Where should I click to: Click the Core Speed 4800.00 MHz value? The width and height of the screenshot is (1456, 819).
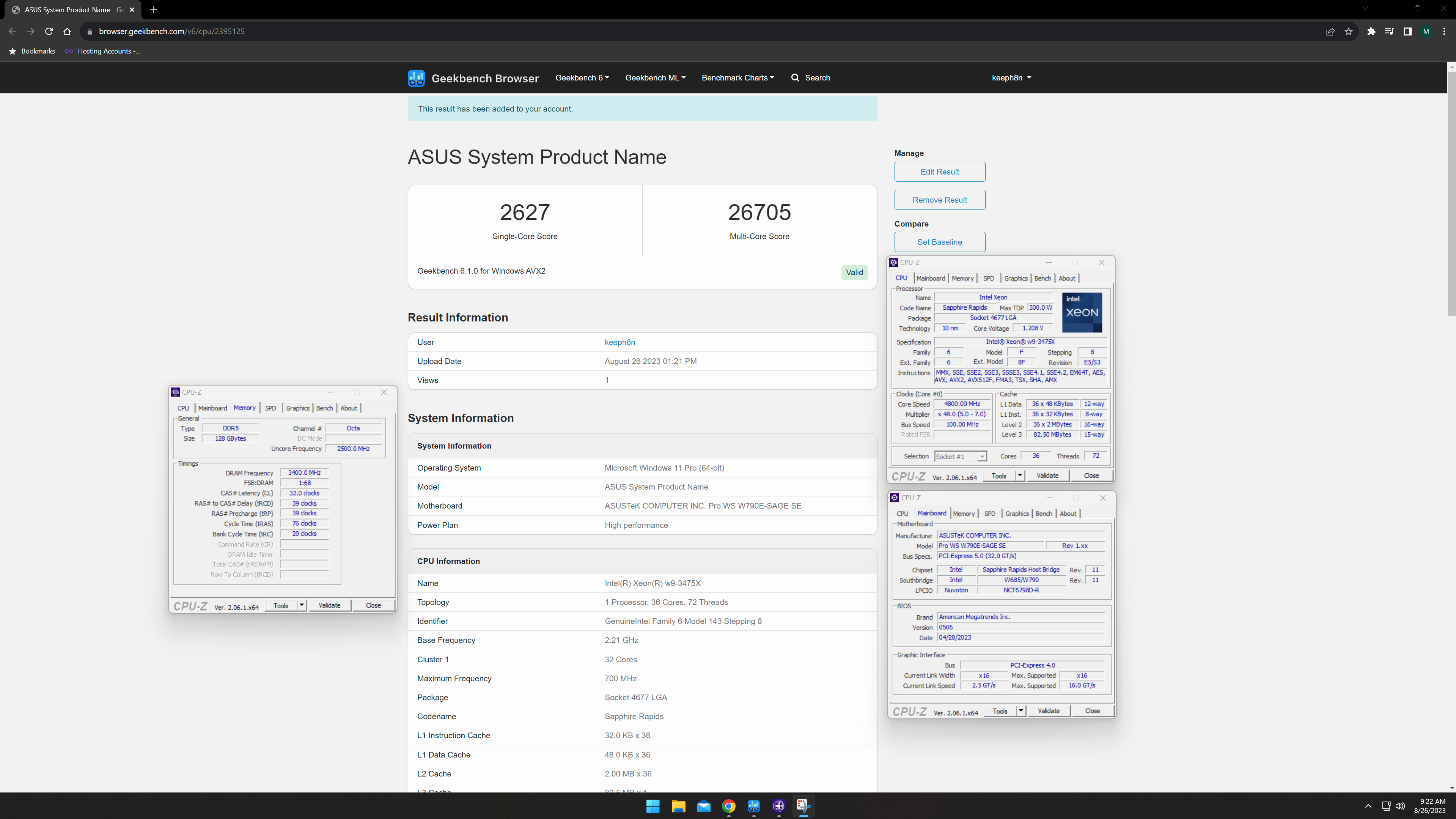pyautogui.click(x=962, y=404)
